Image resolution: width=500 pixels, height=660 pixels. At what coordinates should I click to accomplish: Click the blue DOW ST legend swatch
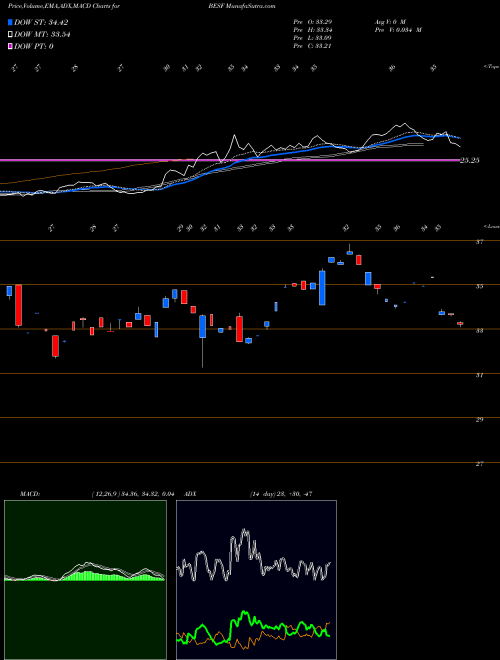pos(11,22)
